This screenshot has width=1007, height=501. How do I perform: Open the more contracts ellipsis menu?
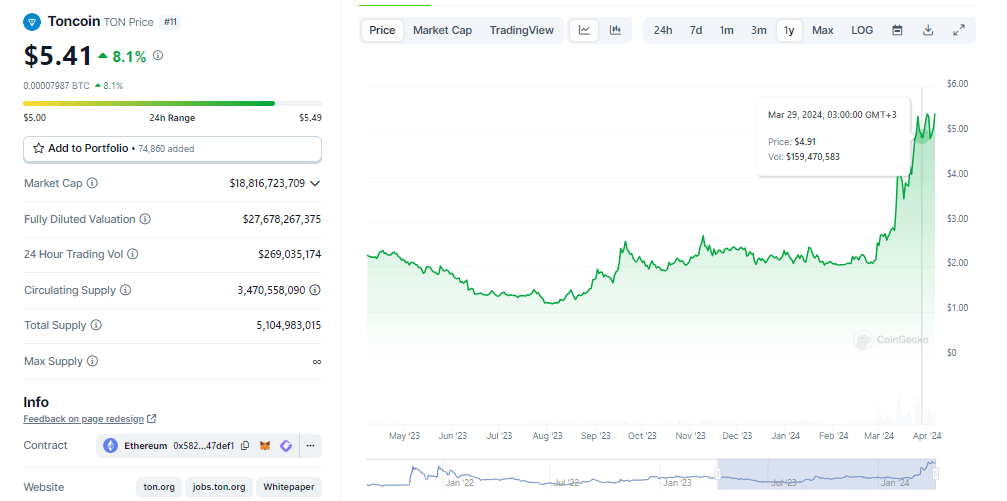310,446
